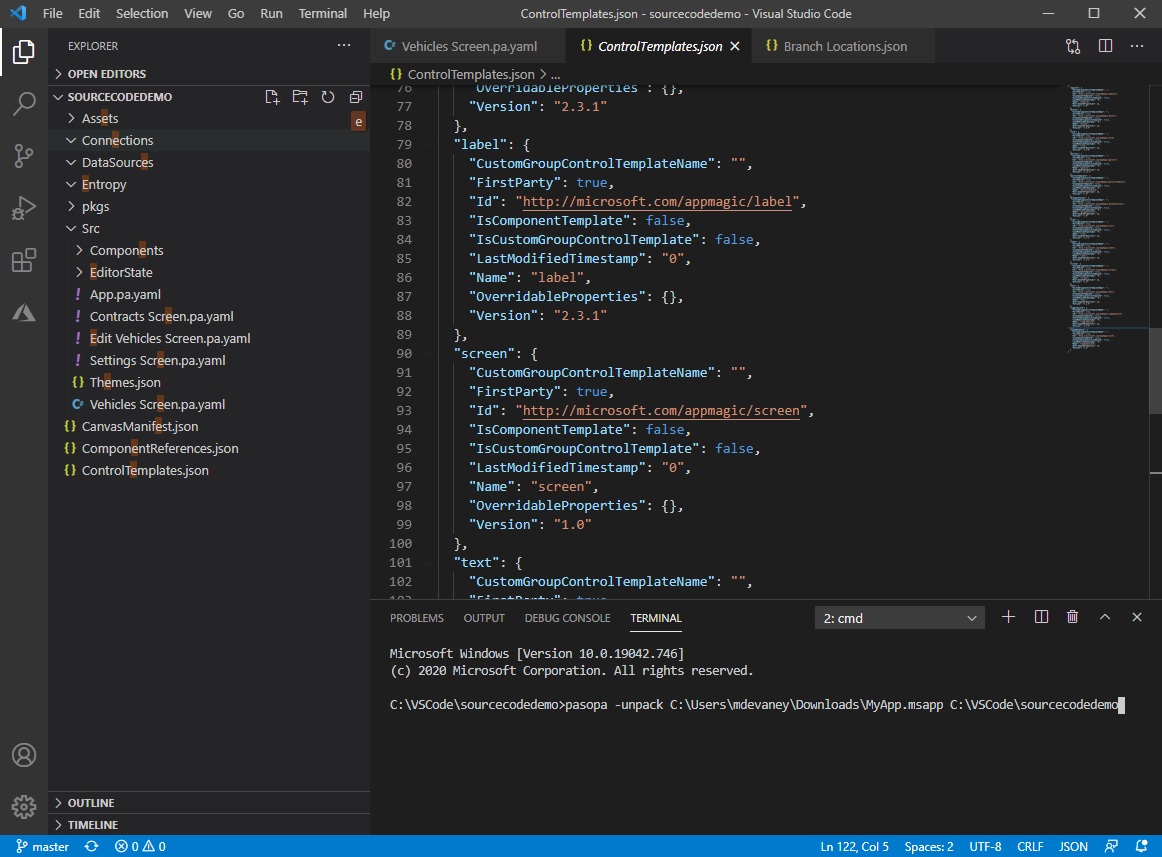The image size is (1162, 857).
Task: Click the "Ln 122, Col 5" indicator
Action: [x=854, y=846]
